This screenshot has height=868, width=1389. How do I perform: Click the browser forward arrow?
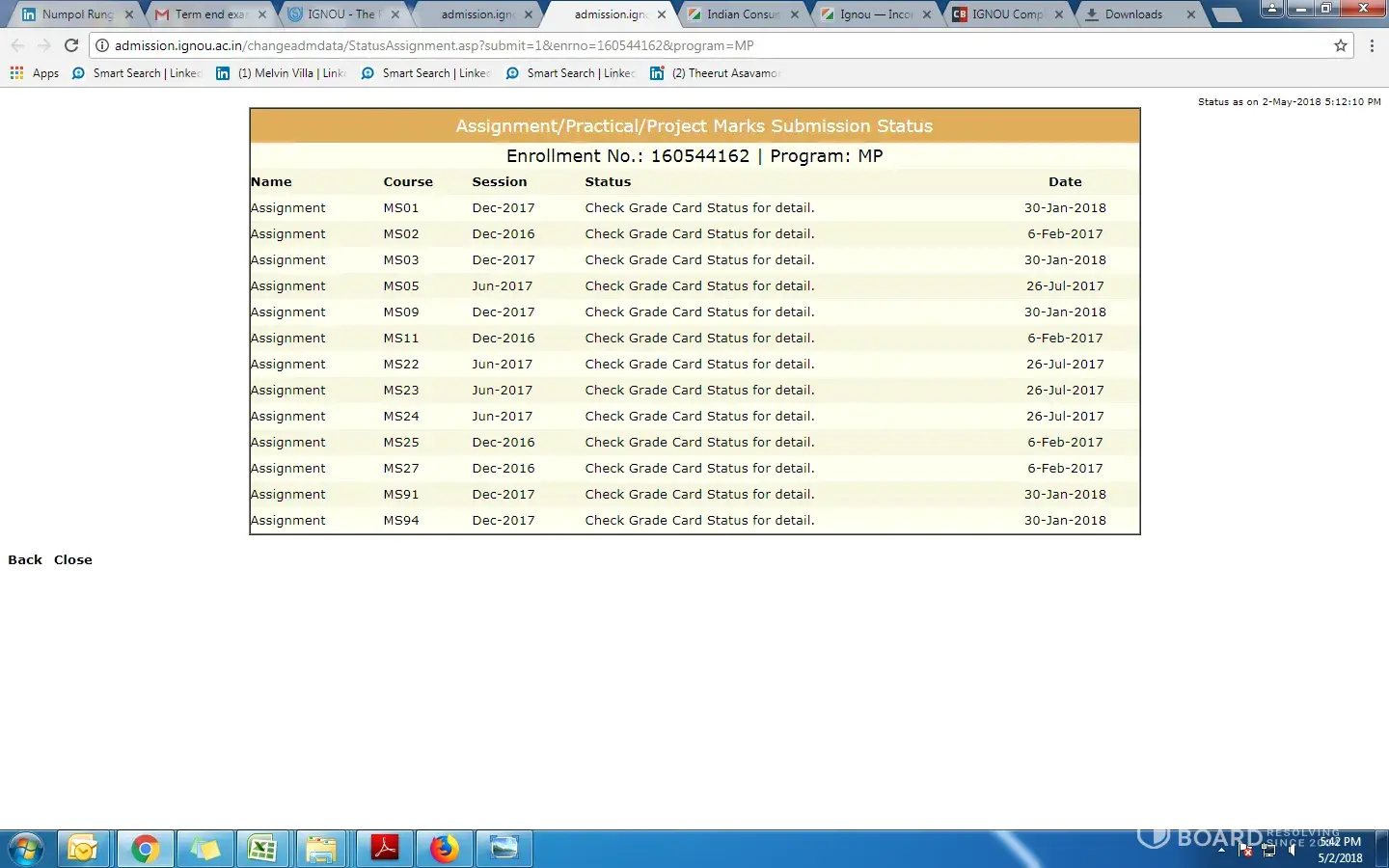(x=43, y=45)
